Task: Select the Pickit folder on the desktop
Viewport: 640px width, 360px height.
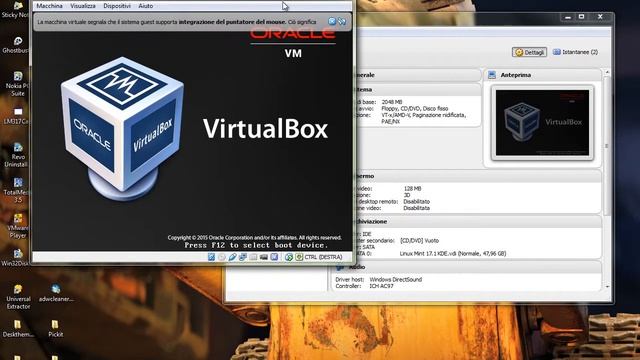Action: point(55,329)
